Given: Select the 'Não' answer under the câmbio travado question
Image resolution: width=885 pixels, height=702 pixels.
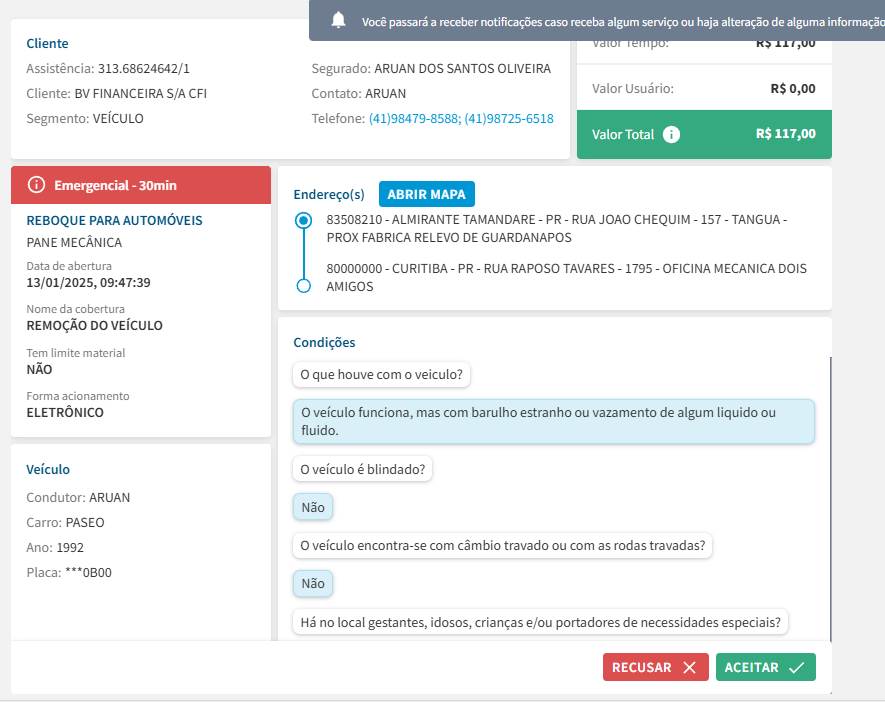Looking at the screenshot, I should (x=313, y=584).
